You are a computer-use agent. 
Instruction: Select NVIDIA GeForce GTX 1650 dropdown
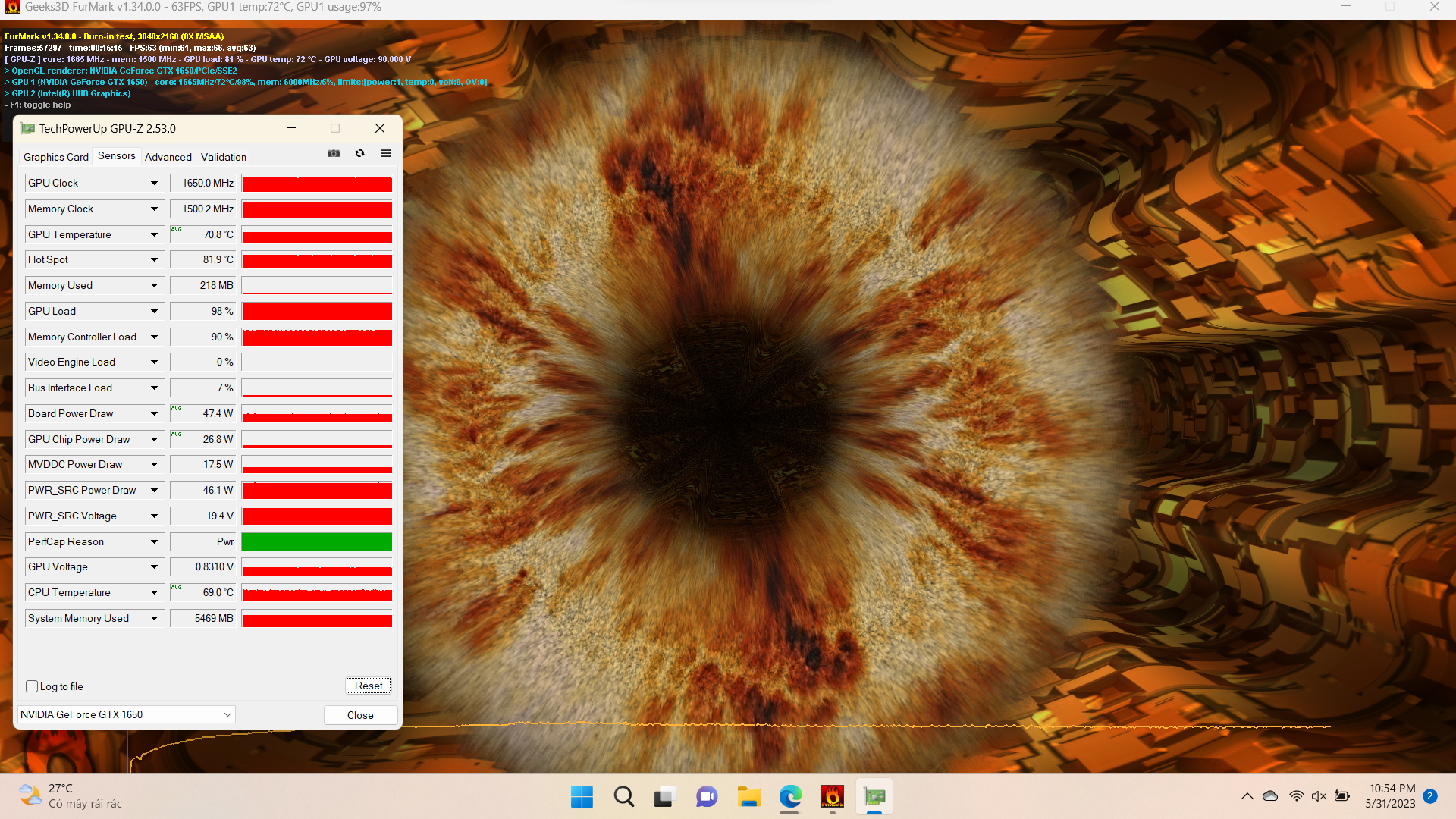point(125,714)
